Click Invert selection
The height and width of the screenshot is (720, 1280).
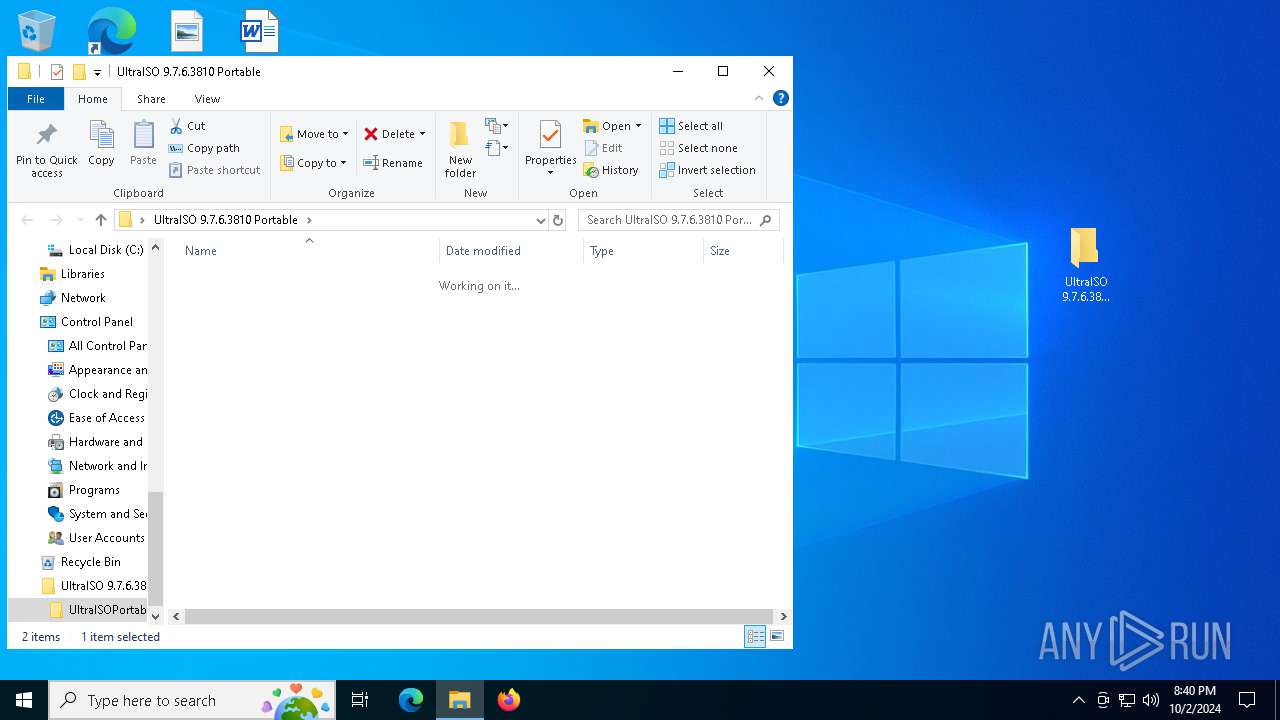[x=707, y=170]
